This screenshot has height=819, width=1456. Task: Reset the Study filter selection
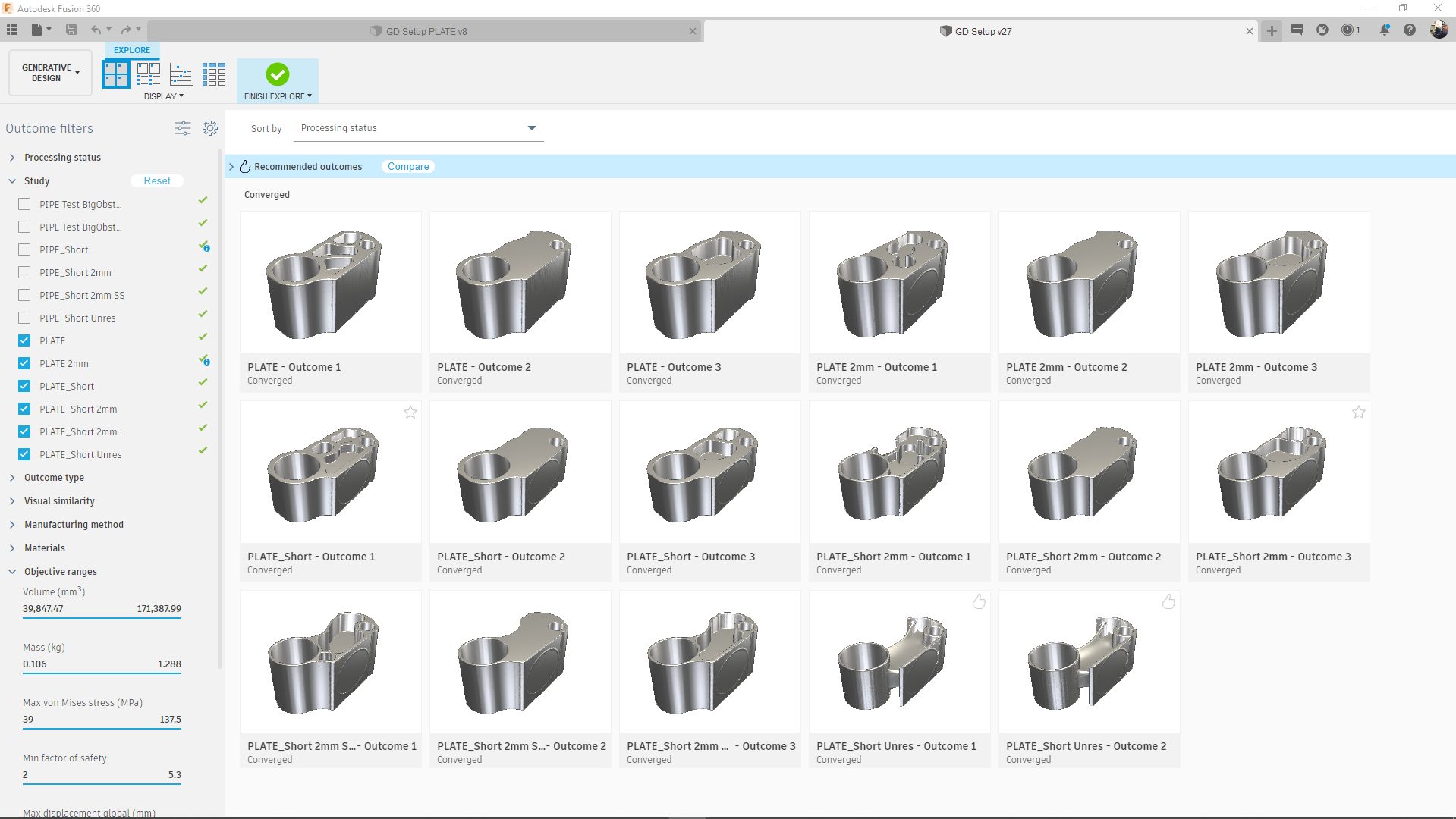click(x=157, y=180)
